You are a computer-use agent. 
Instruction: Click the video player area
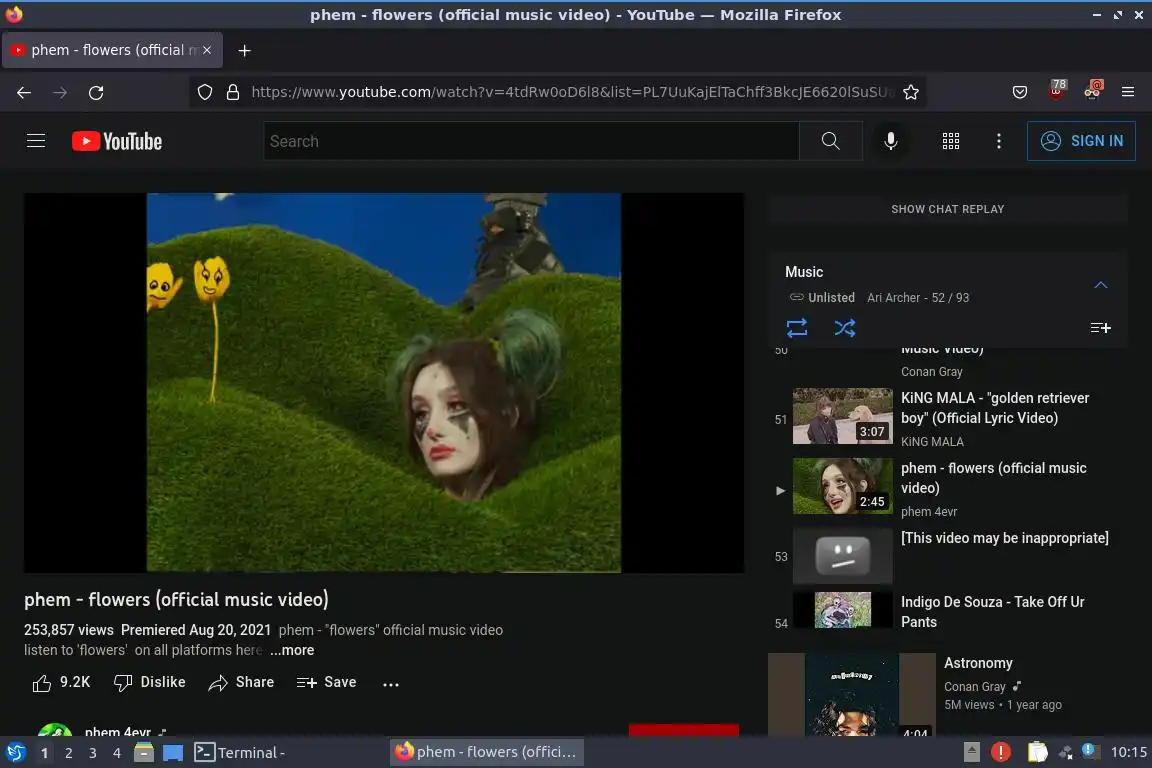click(384, 383)
